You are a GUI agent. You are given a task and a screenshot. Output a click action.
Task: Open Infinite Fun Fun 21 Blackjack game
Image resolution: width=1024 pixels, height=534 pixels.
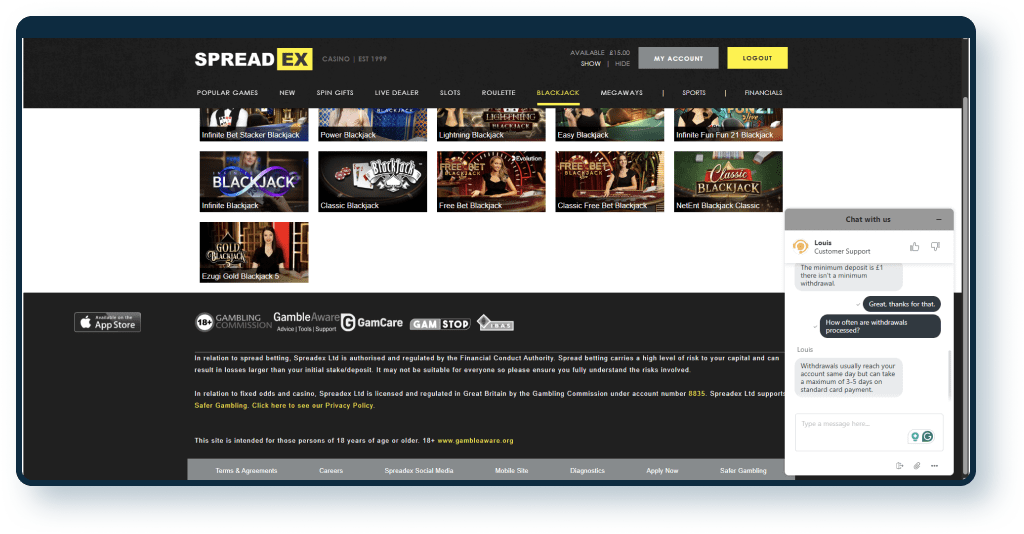tap(728, 125)
